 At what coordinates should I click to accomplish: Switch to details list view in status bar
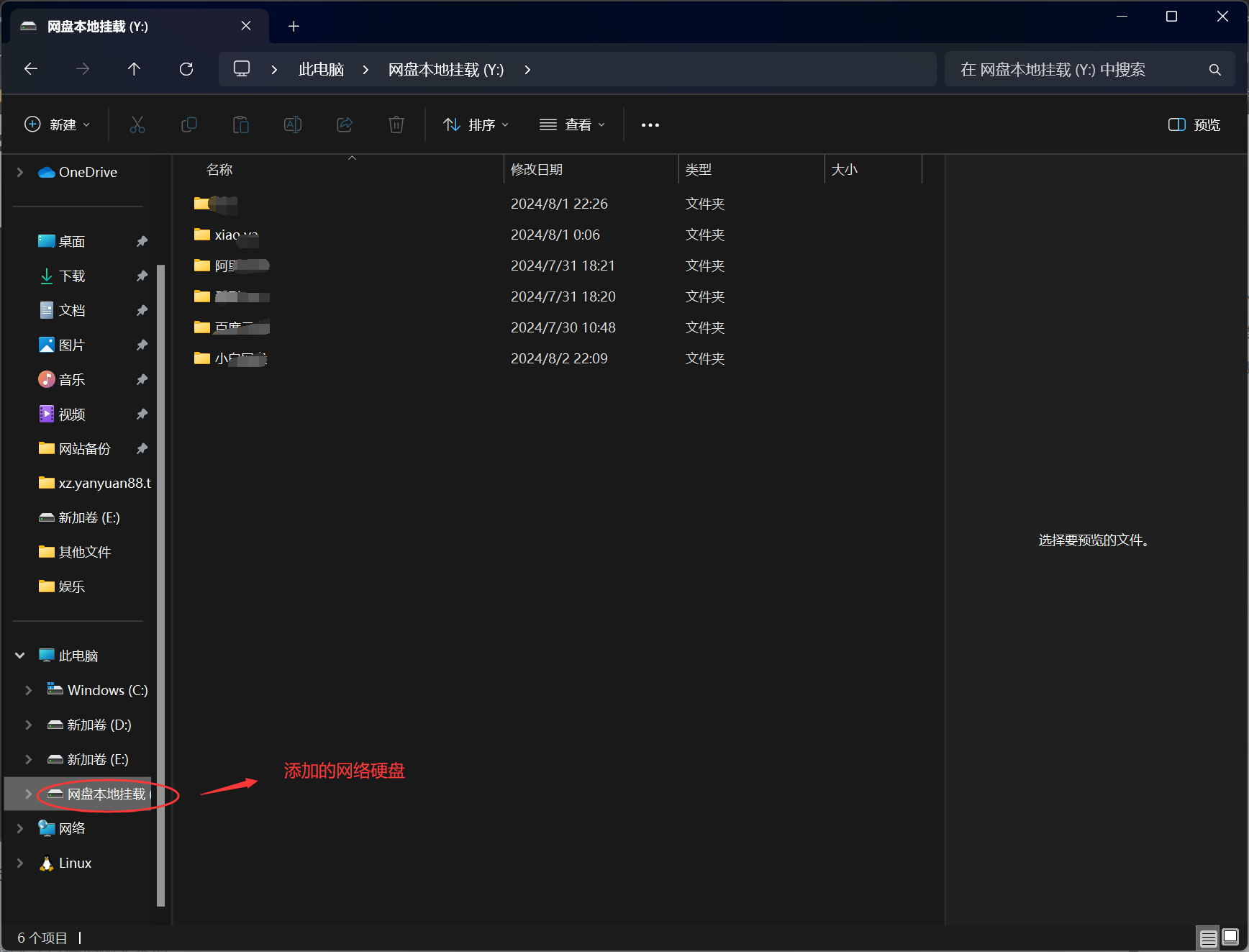[1208, 938]
